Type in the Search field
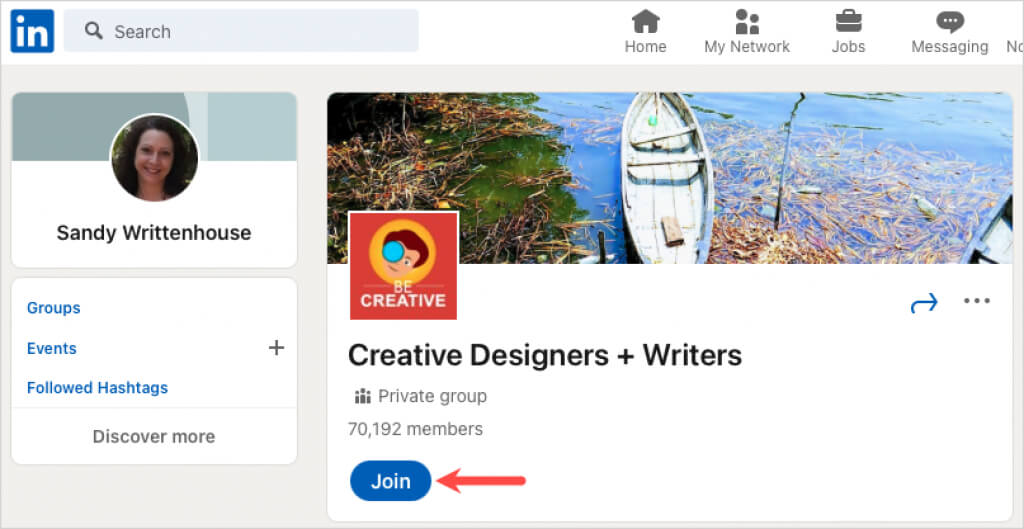The width and height of the screenshot is (1024, 529). click(260, 32)
